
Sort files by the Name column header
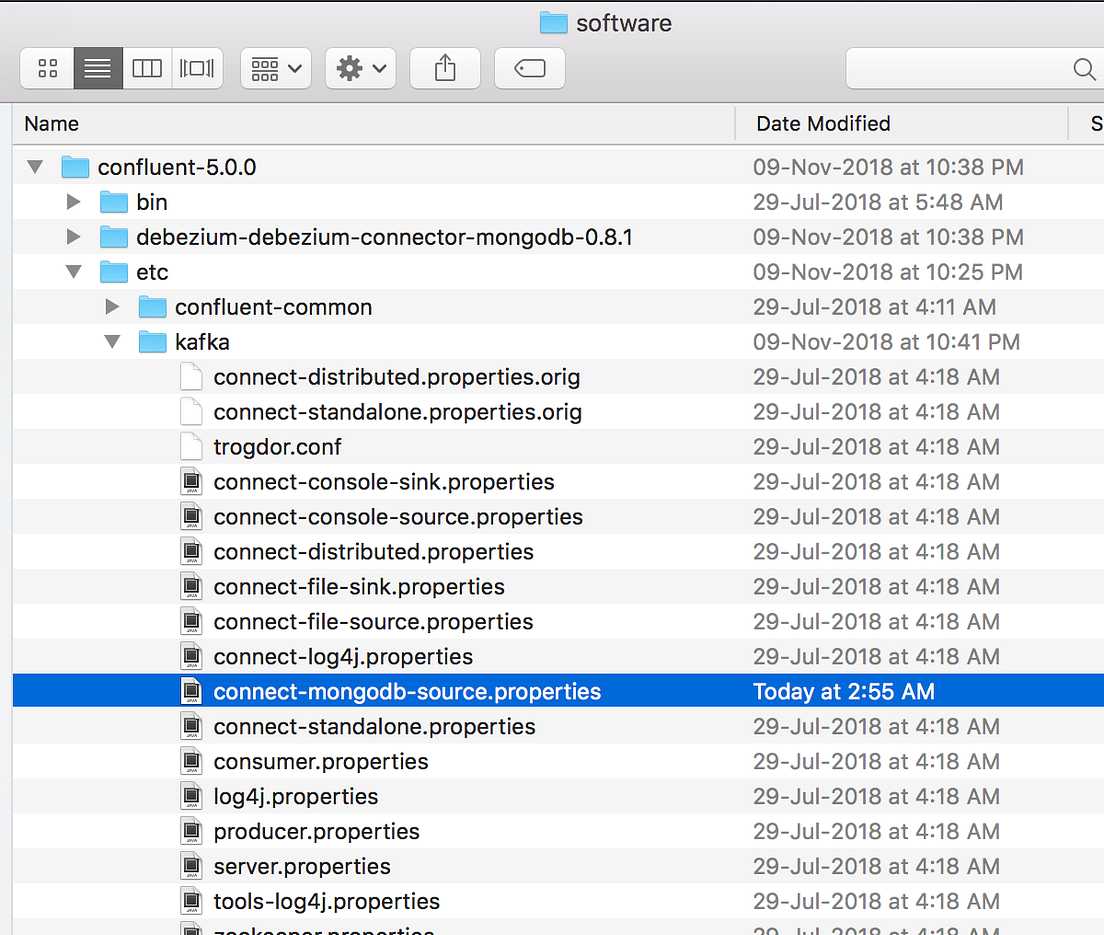pyautogui.click(x=51, y=123)
